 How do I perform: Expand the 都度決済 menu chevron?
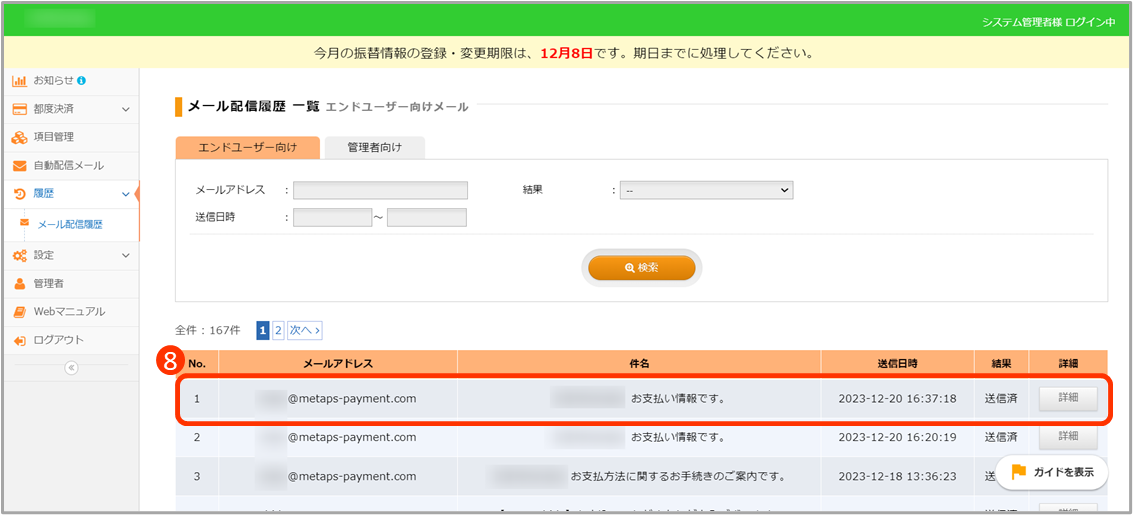(x=126, y=109)
